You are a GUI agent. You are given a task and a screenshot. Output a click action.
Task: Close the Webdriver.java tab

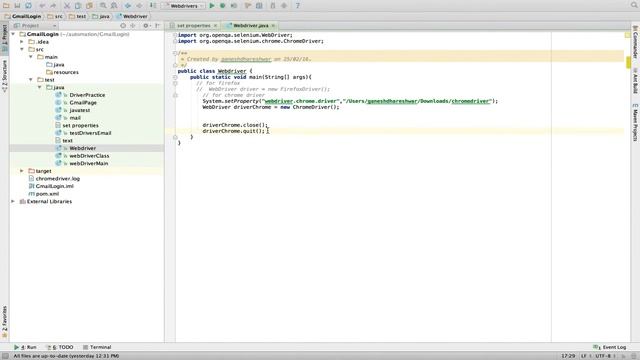[273, 26]
